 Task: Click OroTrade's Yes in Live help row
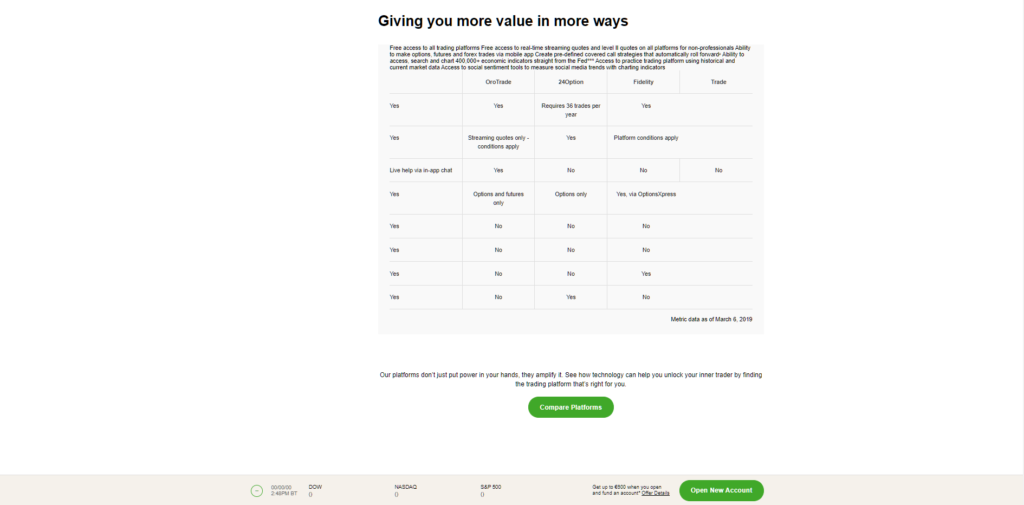tap(498, 170)
